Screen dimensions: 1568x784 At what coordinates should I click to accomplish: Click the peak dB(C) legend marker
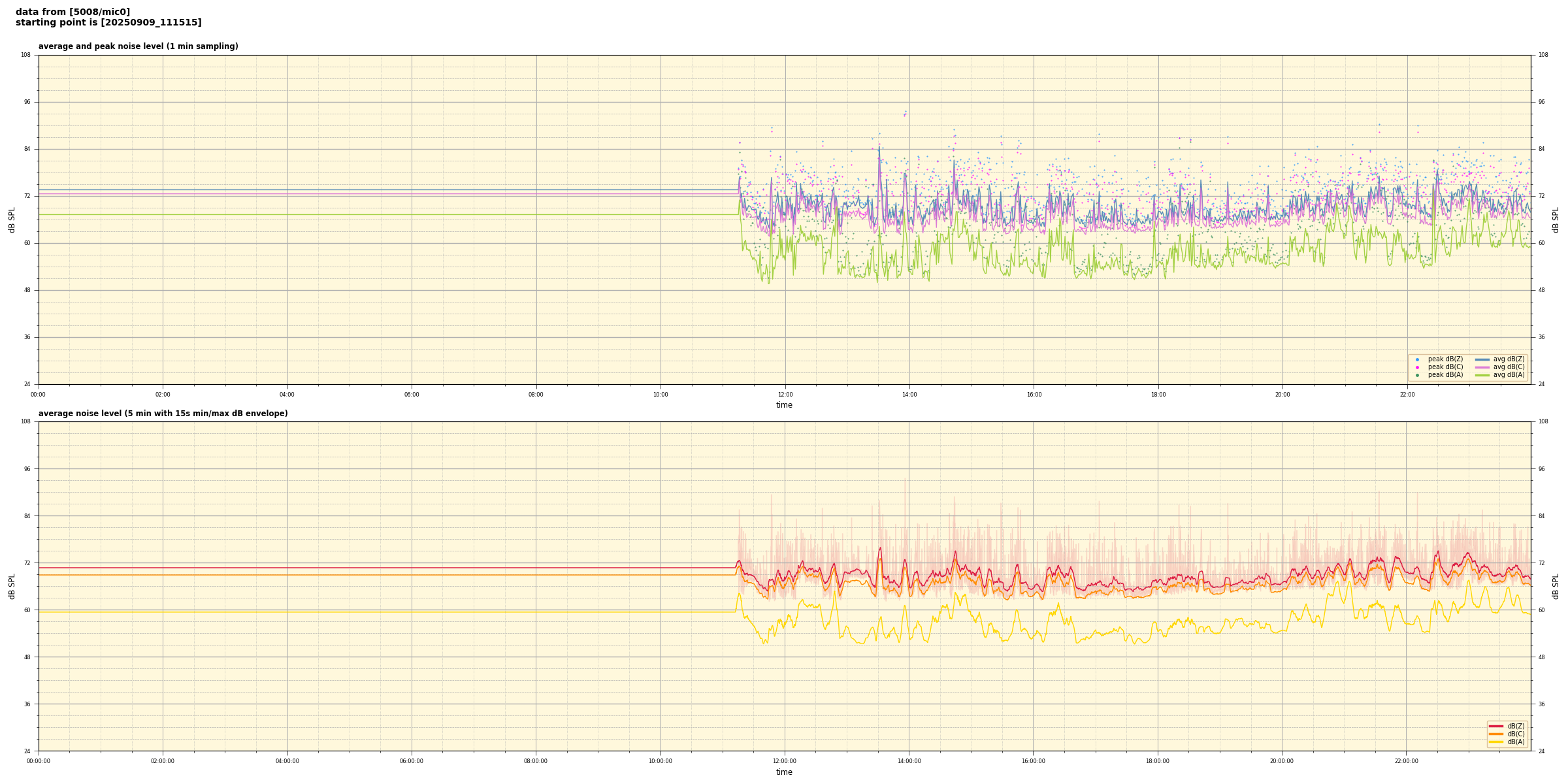click(x=1417, y=367)
